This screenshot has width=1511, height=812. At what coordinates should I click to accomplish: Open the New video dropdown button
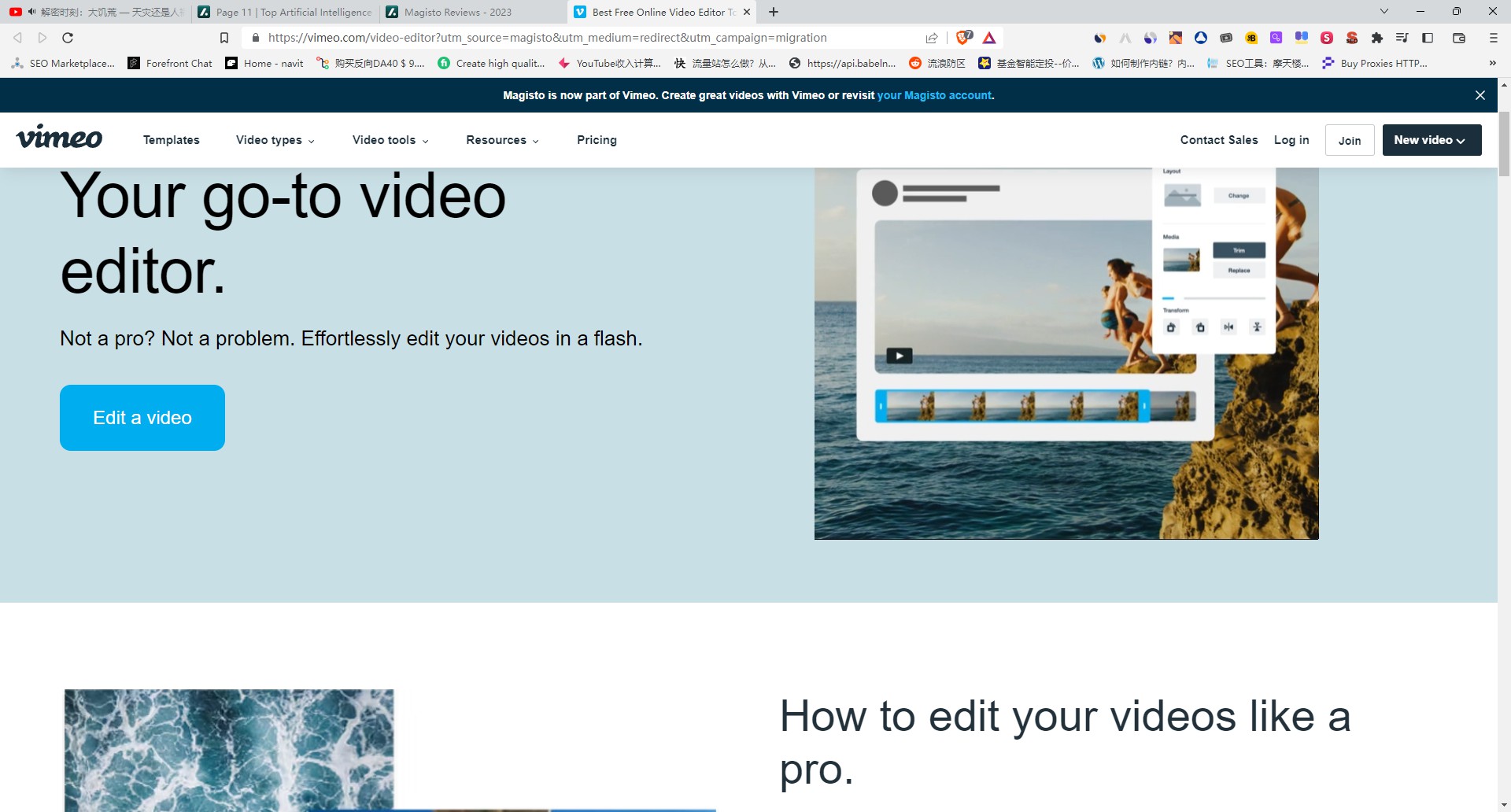1432,140
